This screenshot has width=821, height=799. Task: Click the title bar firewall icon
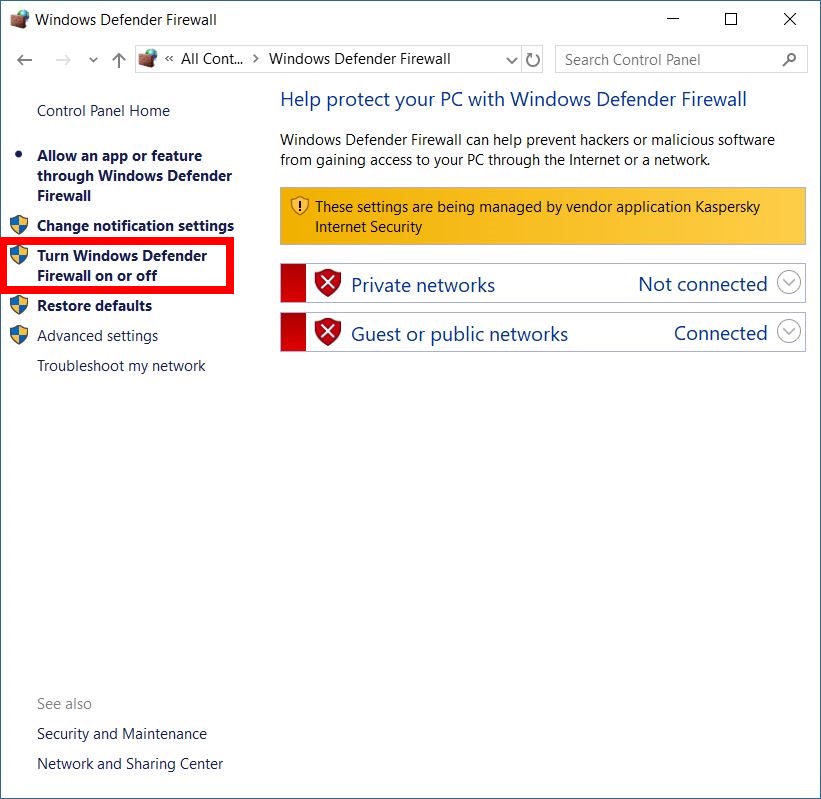click(19, 19)
